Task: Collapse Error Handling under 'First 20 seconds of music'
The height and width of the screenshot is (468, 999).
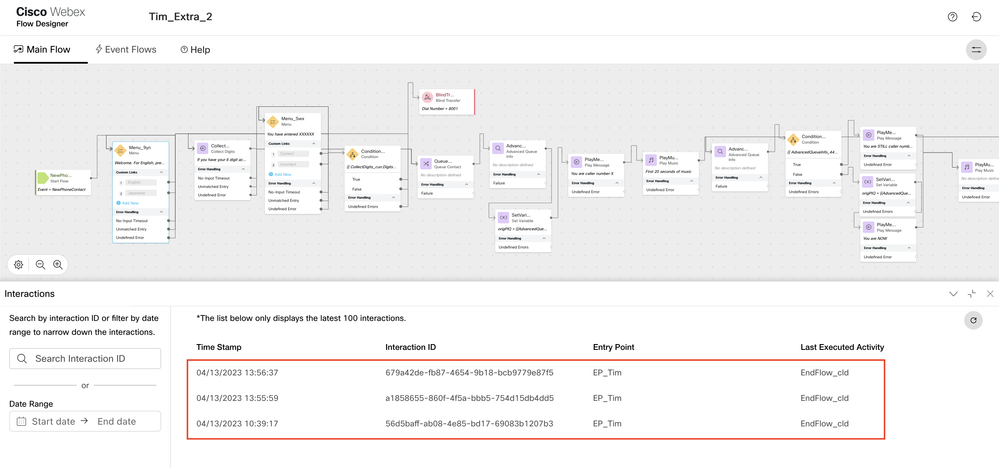Action: (691, 181)
